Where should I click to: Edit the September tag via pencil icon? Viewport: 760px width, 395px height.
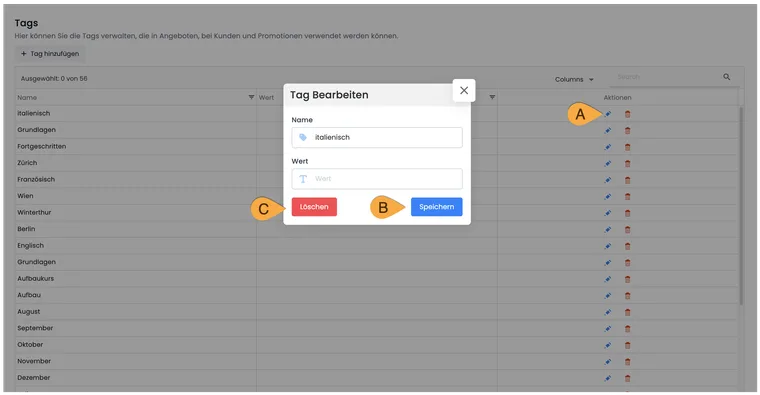[608, 329]
